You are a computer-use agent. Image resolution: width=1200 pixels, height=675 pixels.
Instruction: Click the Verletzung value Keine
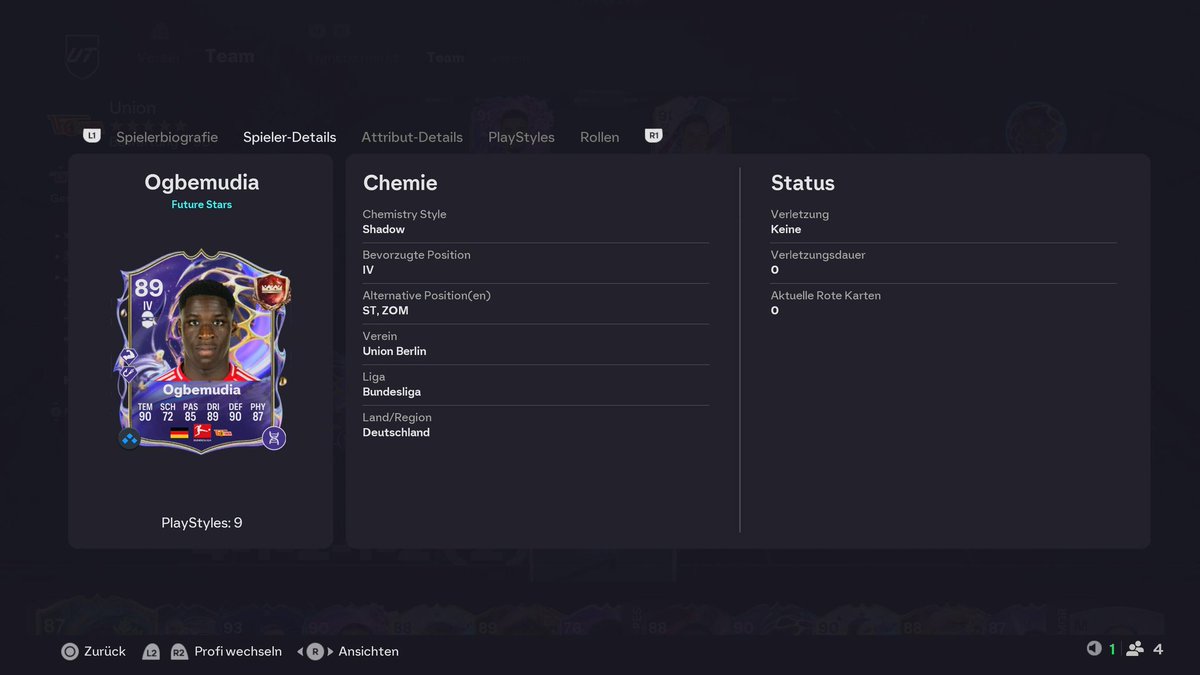coord(786,230)
